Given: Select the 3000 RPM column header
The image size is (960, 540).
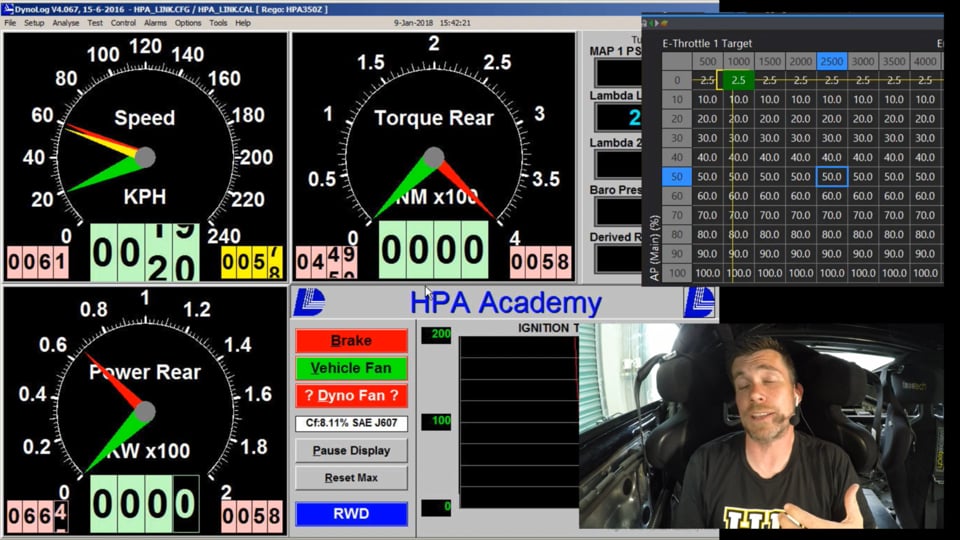Looking at the screenshot, I should pos(863,61).
